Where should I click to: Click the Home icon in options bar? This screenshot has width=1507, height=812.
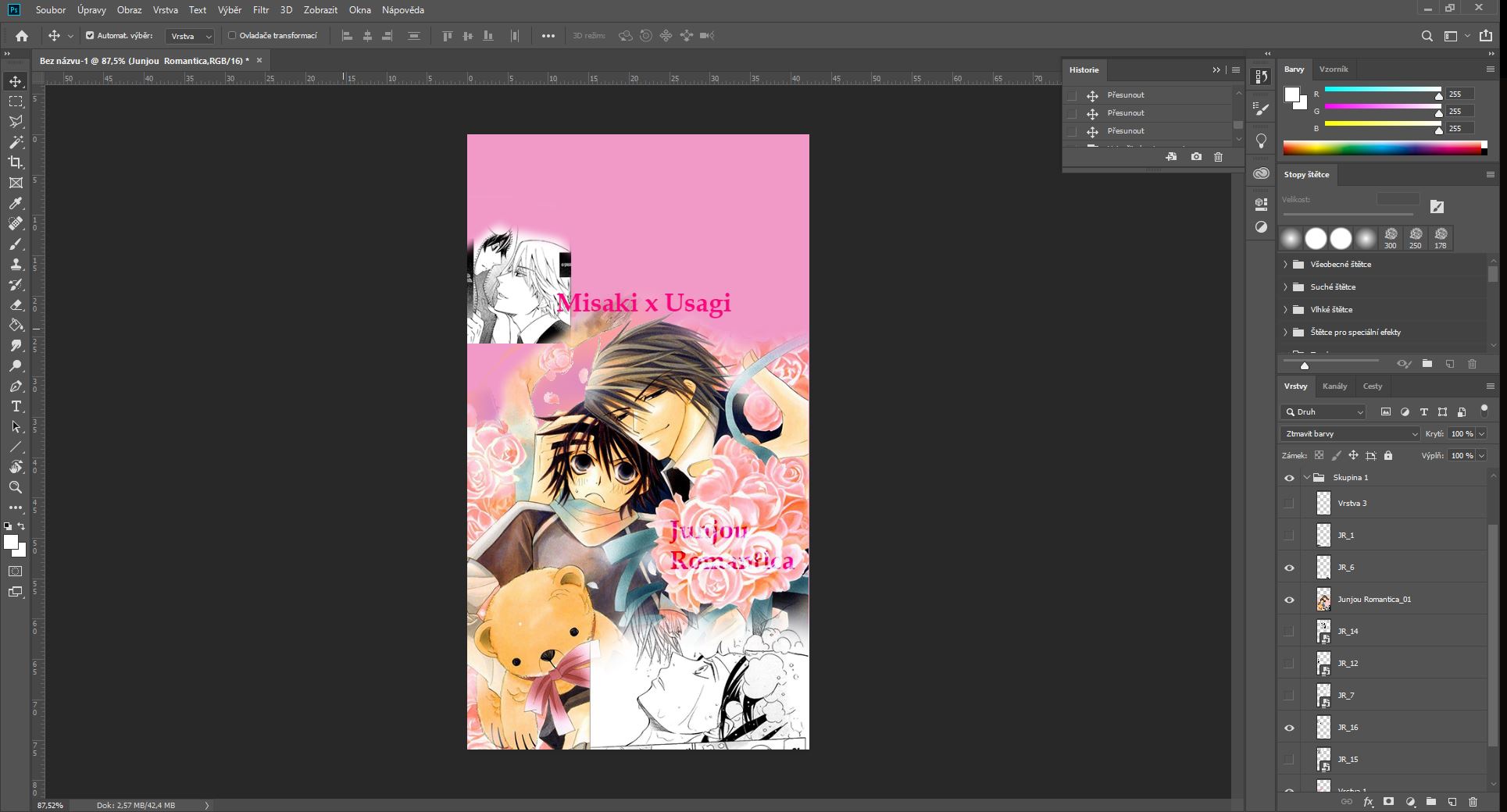point(22,36)
